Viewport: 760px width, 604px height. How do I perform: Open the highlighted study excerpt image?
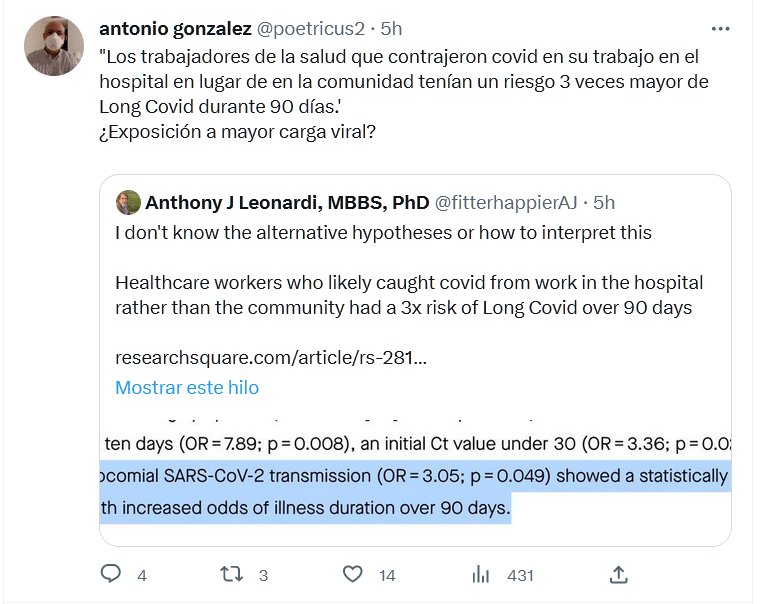point(415,476)
